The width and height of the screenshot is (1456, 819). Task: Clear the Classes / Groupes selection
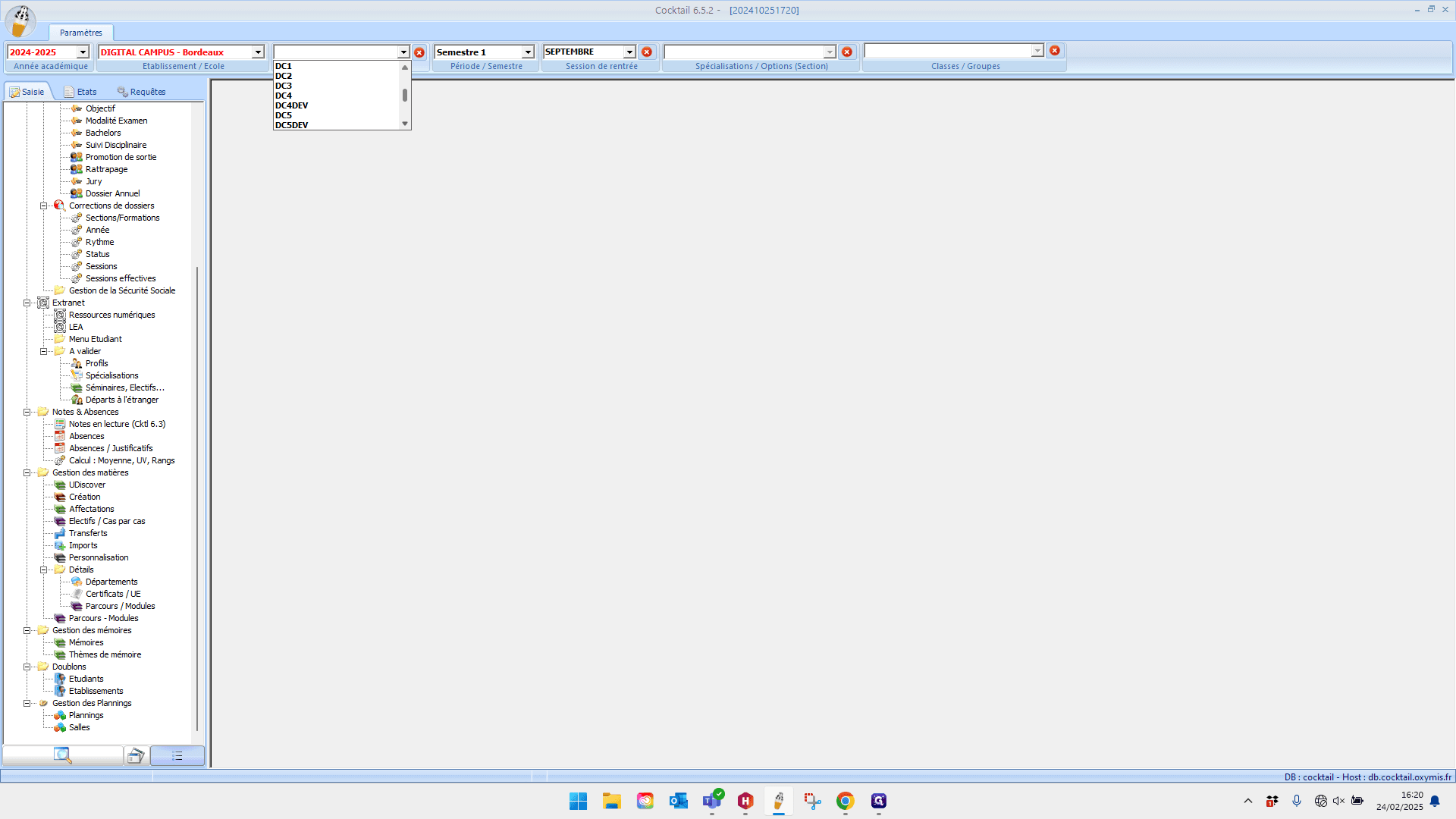pyautogui.click(x=1055, y=51)
